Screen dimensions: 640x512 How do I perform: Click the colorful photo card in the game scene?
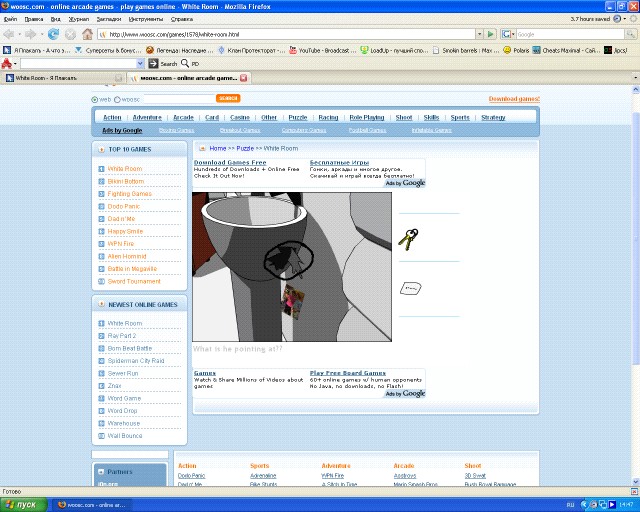tap(293, 301)
